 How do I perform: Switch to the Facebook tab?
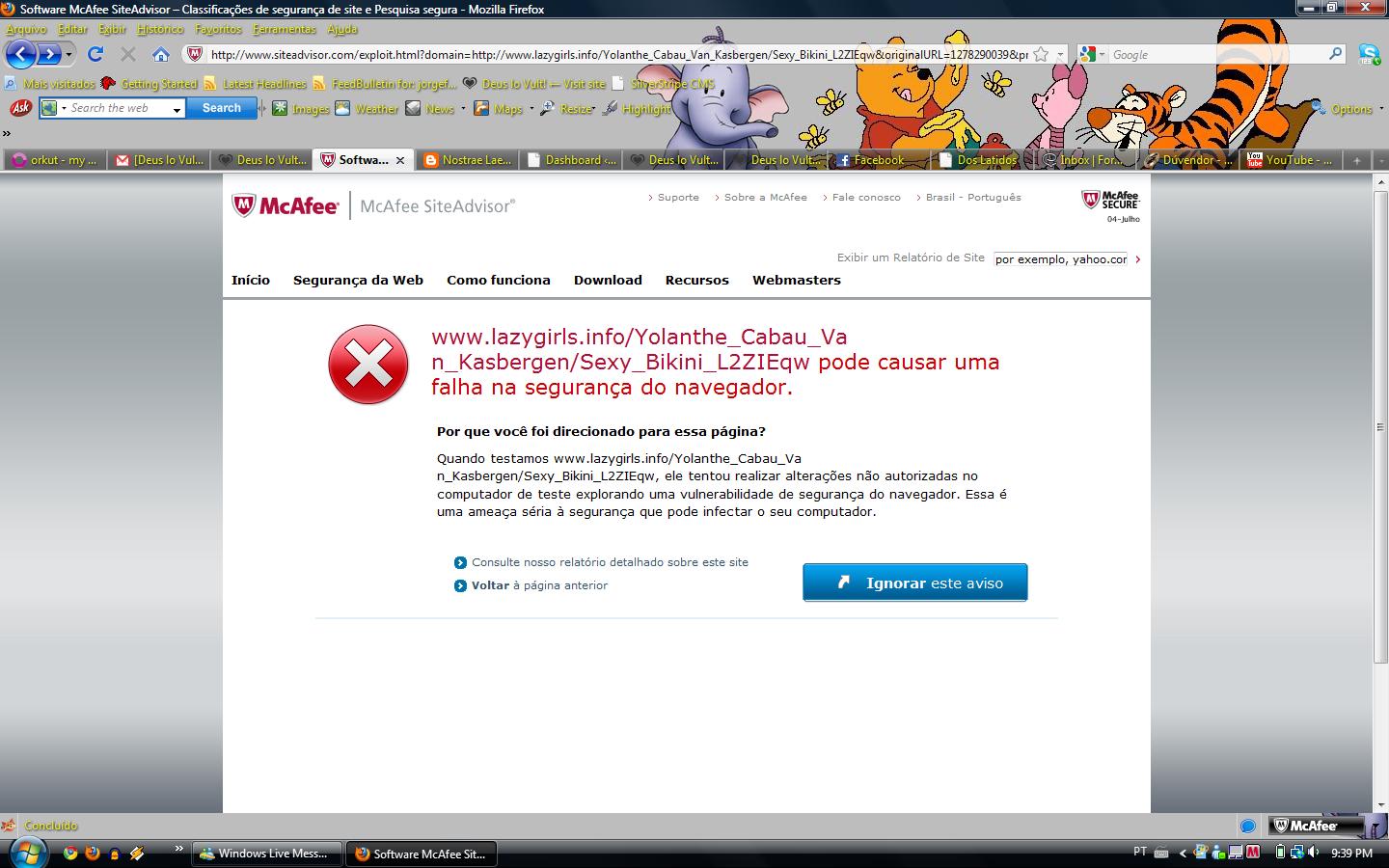click(880, 160)
